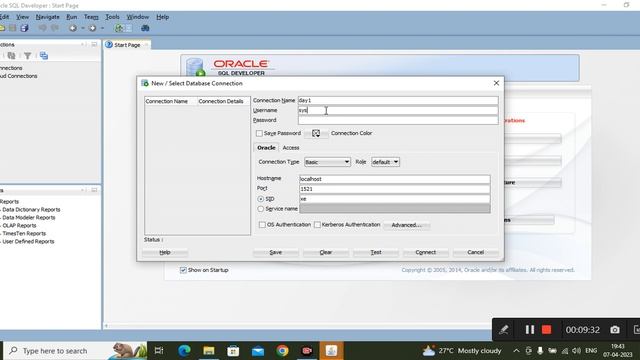Open the forward history dropdown beside the Forward arrow
640x360 pixels.
coord(102,28)
